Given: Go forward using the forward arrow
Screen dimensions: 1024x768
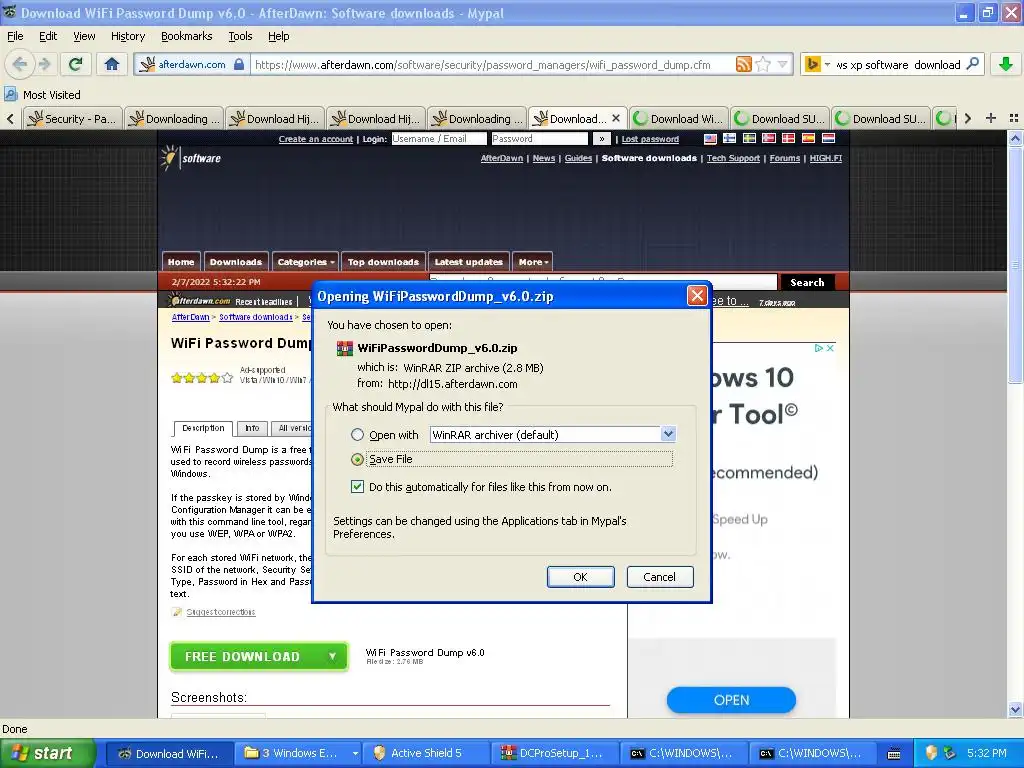Looking at the screenshot, I should pos(44,64).
